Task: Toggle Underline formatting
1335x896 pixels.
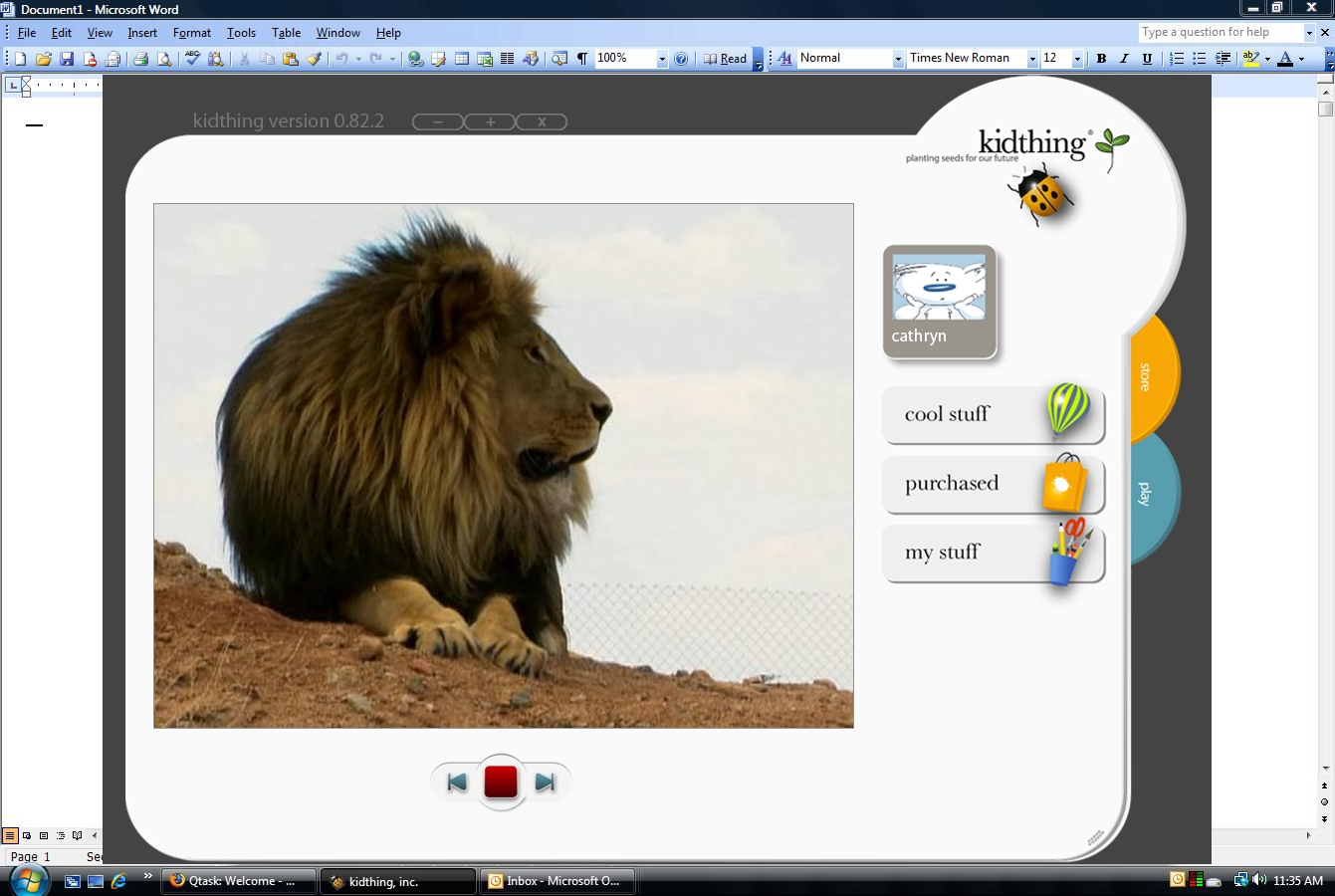Action: coord(1147,59)
